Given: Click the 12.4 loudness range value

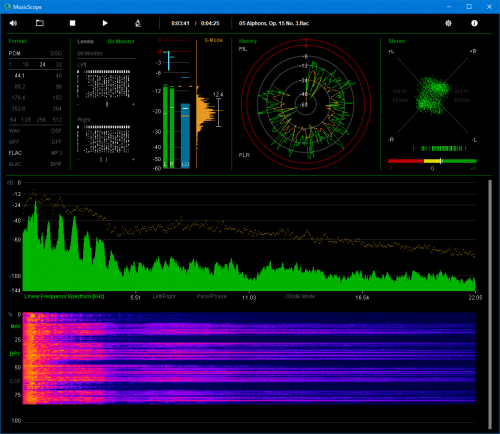Looking at the screenshot, I should click(218, 95).
